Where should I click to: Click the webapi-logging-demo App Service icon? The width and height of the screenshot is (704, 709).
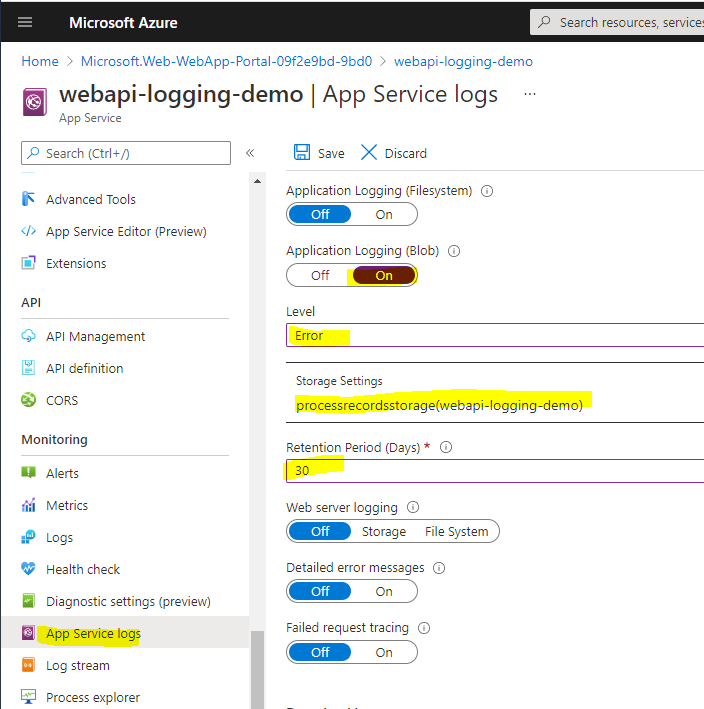click(35, 102)
